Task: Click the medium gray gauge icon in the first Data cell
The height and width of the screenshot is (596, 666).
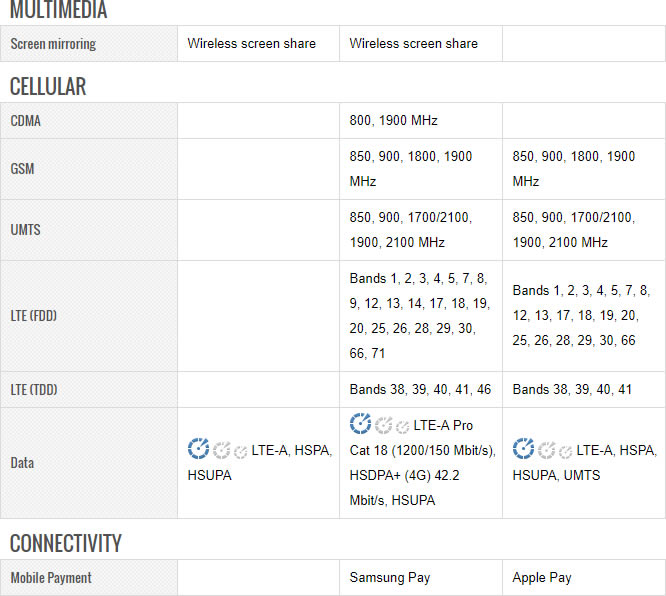Action: 221,451
